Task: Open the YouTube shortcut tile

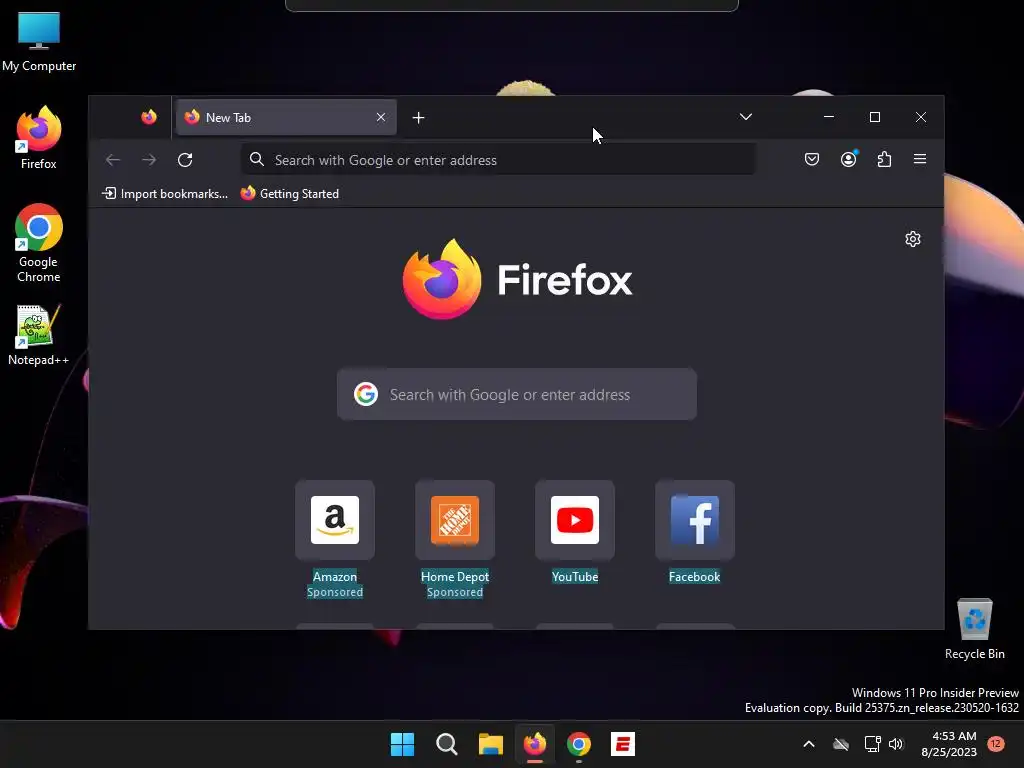Action: click(575, 520)
